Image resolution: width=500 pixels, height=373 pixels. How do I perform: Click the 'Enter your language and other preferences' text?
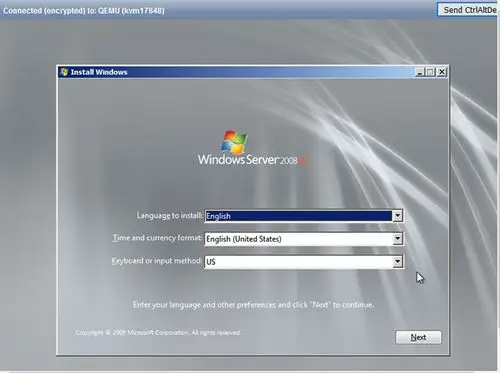tap(253, 305)
